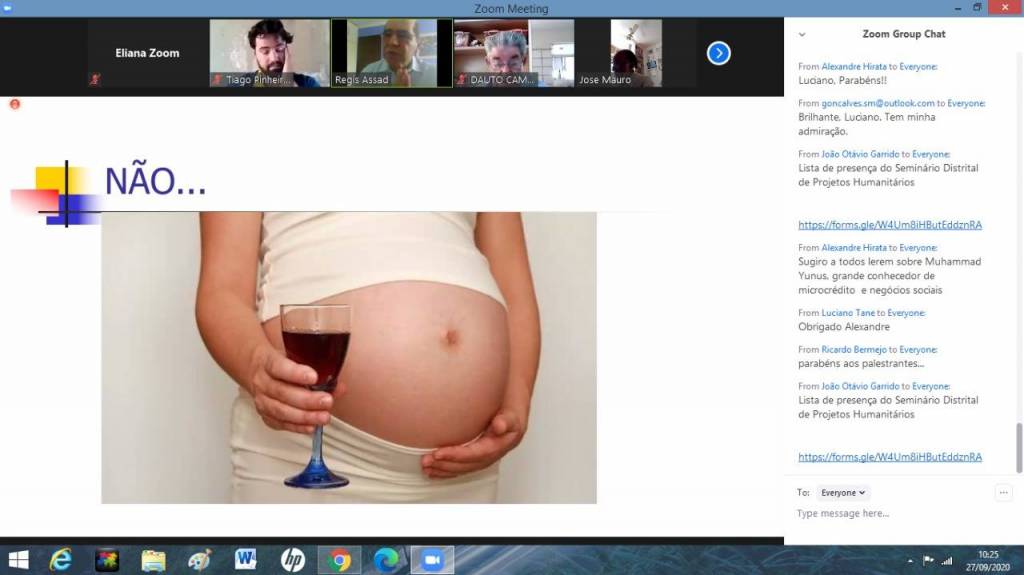Collapse the Zoom Group Chat panel chevron
Image resolution: width=1024 pixels, height=575 pixels.
pos(802,34)
